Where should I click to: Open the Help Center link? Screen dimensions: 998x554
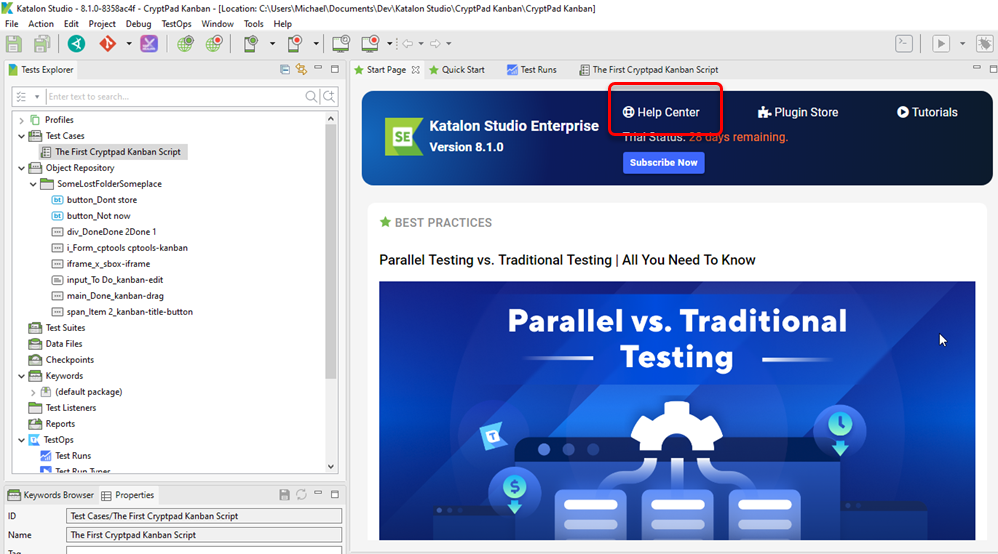pos(661,112)
